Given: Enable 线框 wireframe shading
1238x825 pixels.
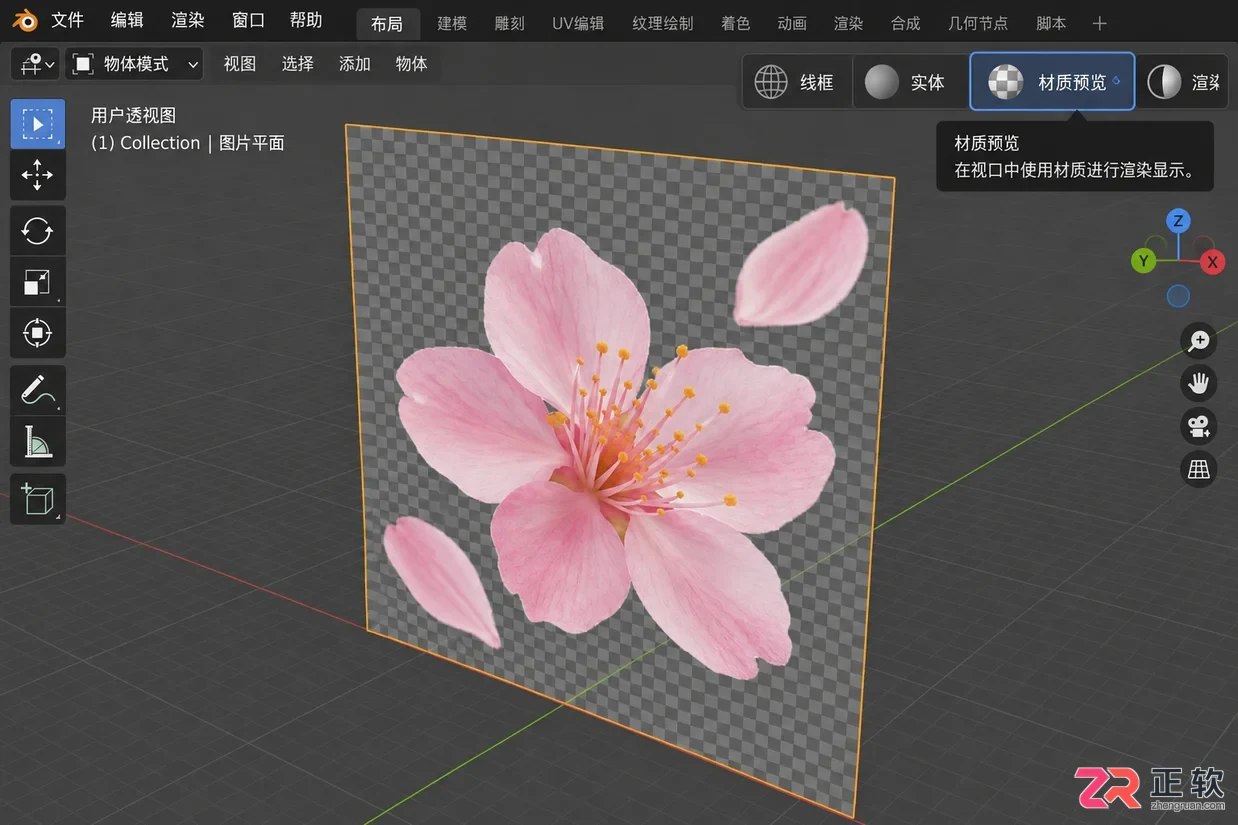Looking at the screenshot, I should coord(796,82).
